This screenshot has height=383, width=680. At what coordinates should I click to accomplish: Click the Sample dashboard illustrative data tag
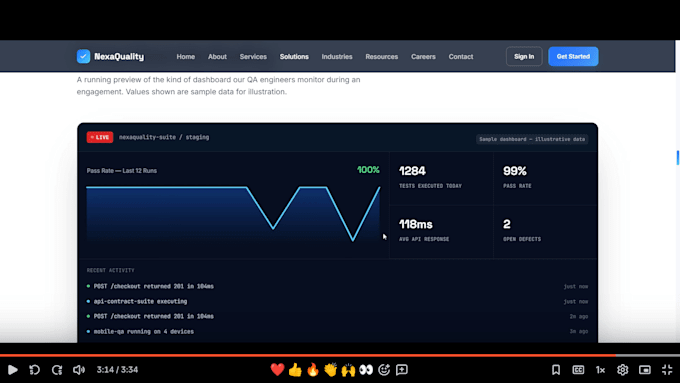pos(532,139)
